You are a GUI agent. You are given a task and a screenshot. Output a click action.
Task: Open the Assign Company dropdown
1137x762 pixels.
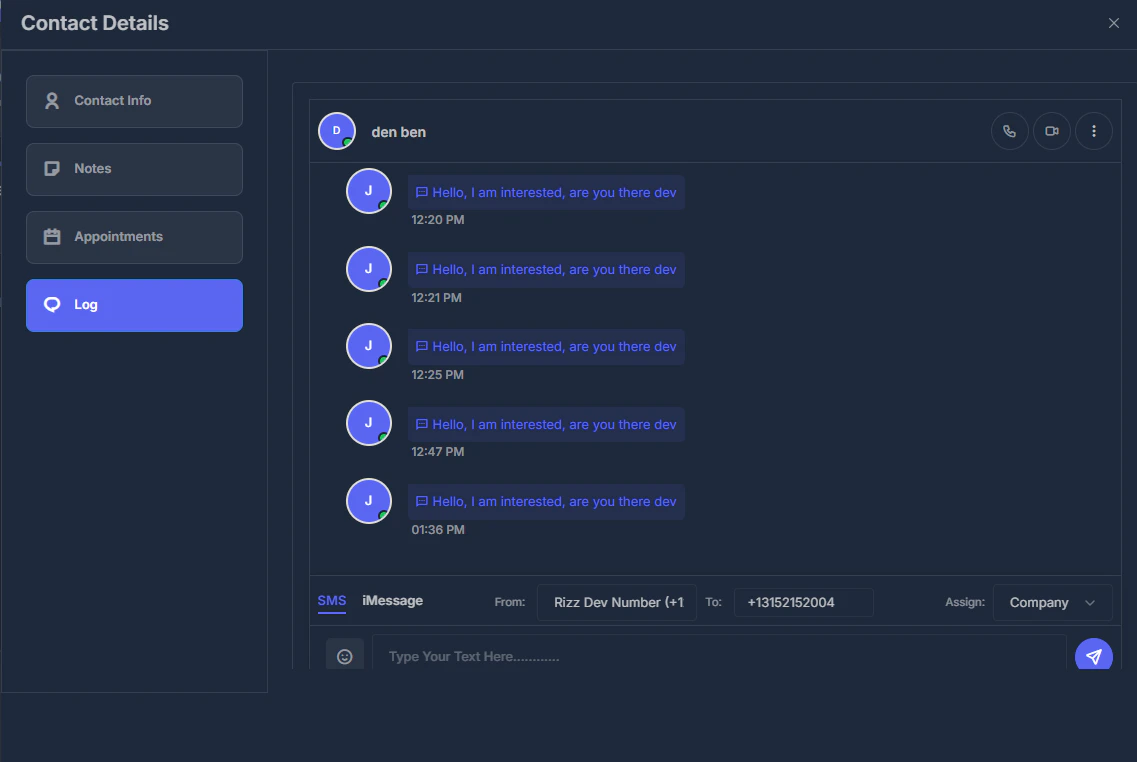(x=1052, y=602)
